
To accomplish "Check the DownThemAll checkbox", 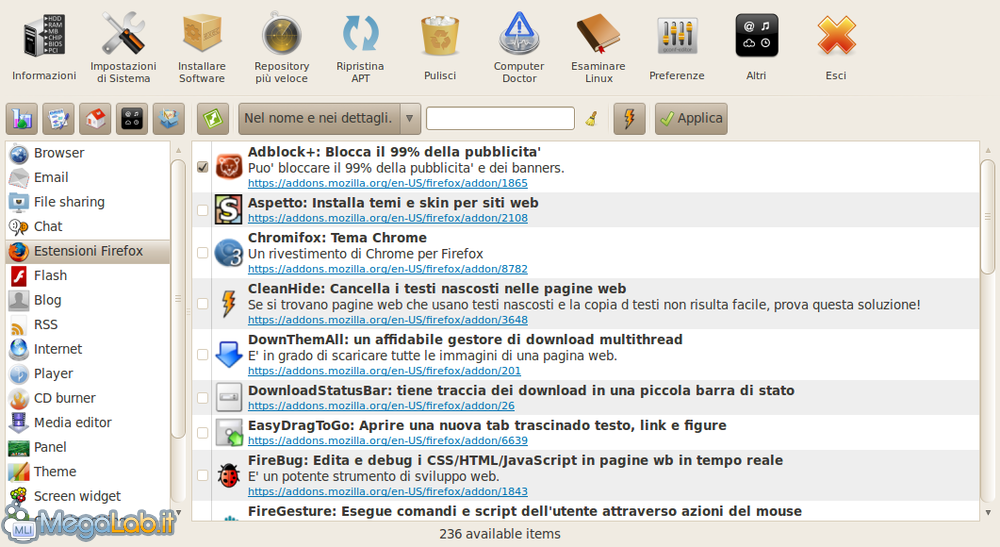I will 203,354.
